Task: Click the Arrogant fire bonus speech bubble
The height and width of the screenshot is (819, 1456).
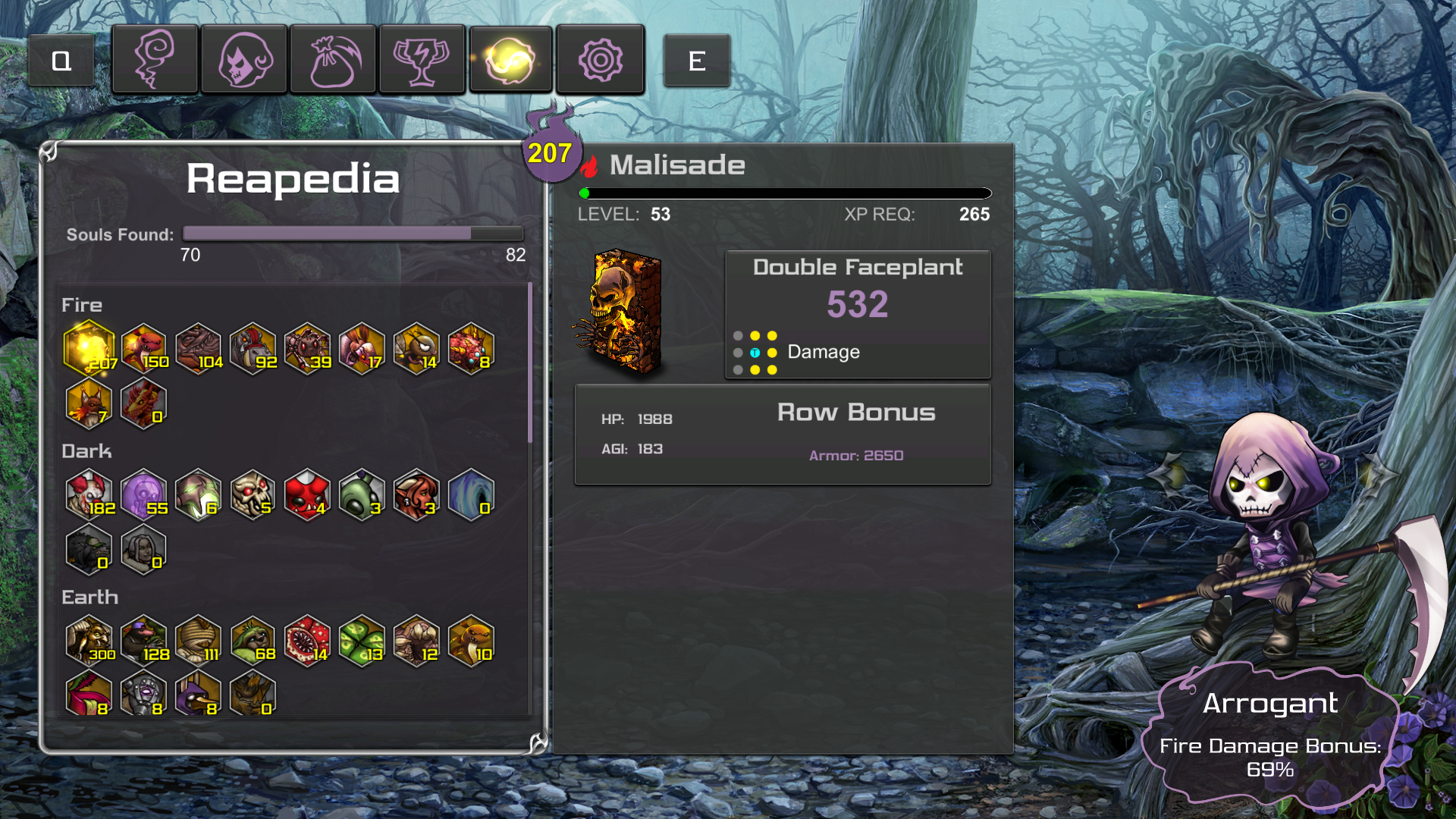Action: pyautogui.click(x=1270, y=733)
